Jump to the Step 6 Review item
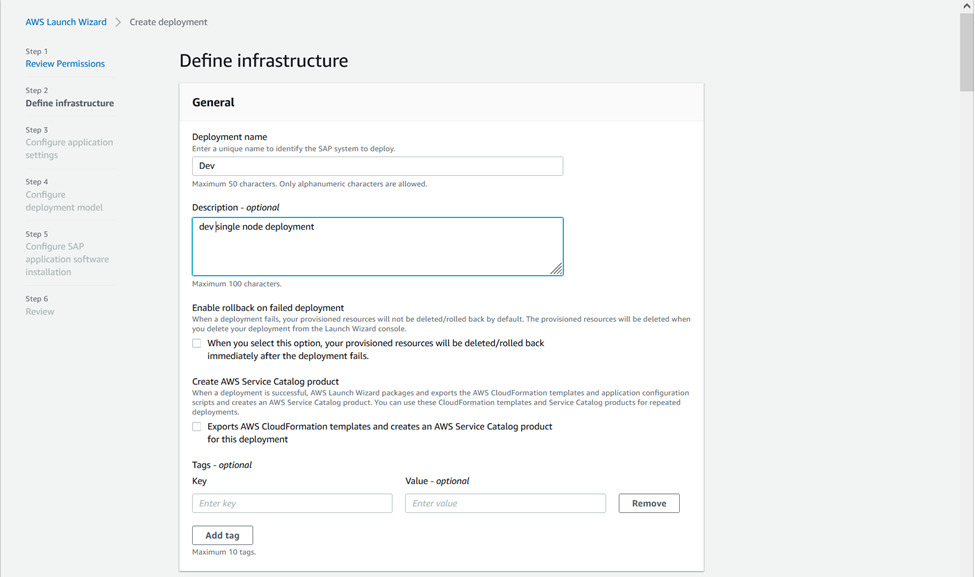Image resolution: width=975 pixels, height=577 pixels. coord(40,312)
